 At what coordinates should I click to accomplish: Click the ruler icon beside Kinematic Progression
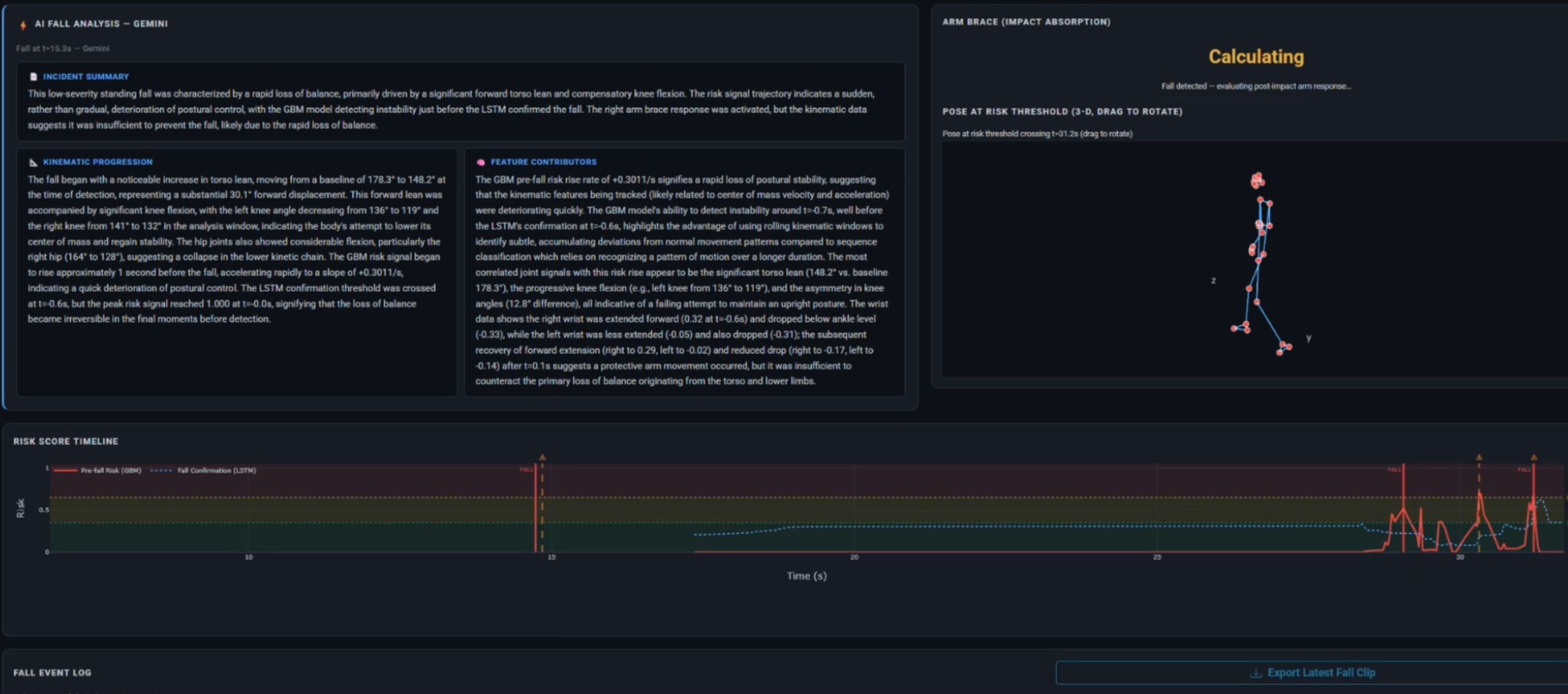[33, 162]
